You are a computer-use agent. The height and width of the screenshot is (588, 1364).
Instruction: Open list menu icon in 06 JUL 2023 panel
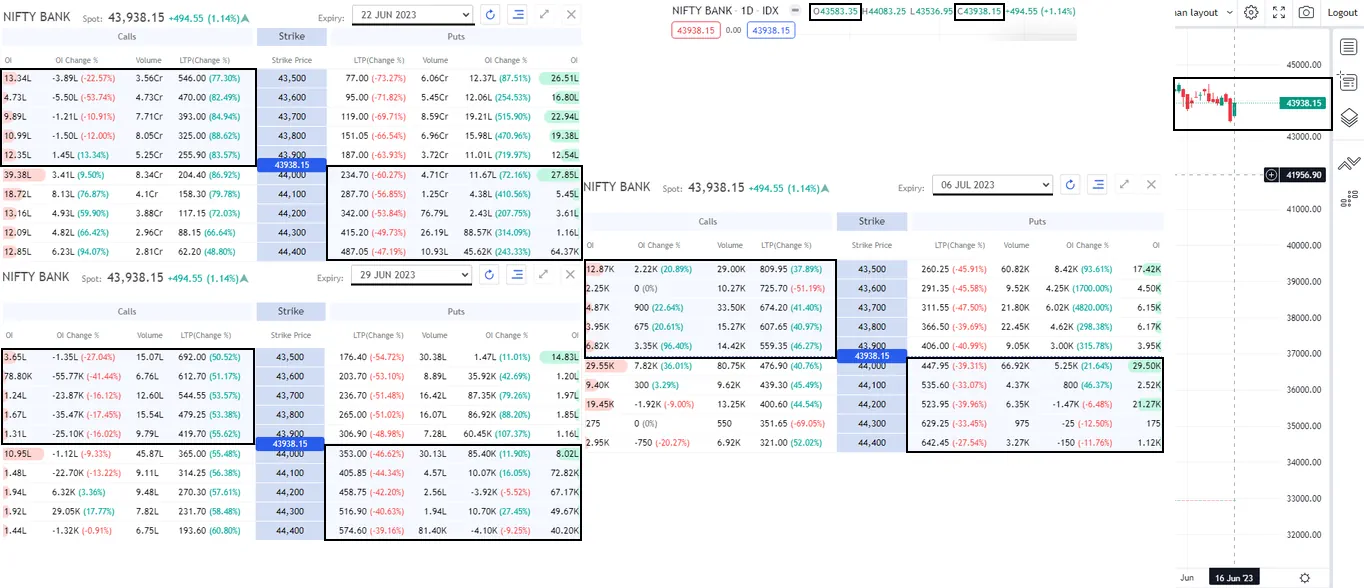(1098, 185)
